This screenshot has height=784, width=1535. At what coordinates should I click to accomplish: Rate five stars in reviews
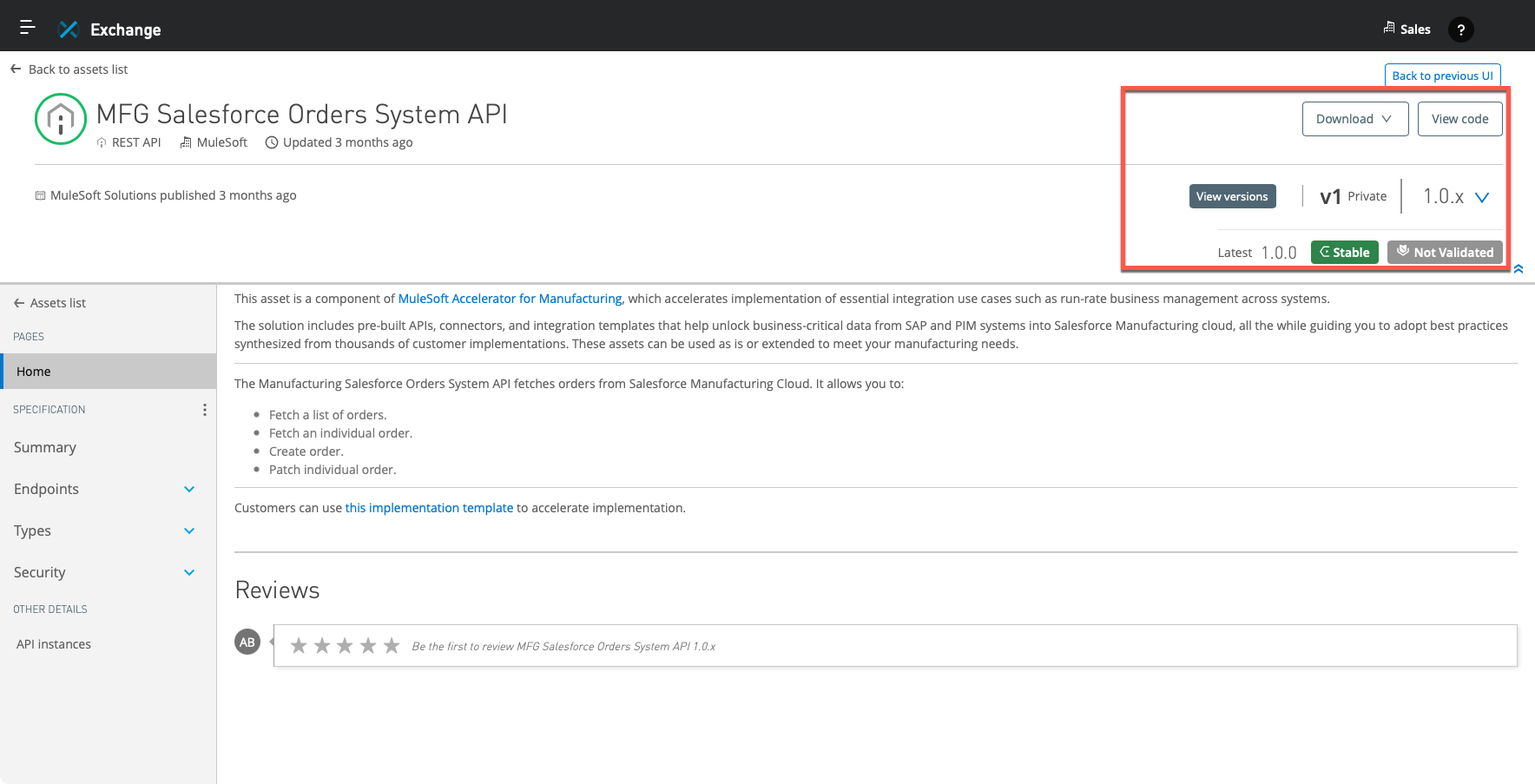point(392,645)
